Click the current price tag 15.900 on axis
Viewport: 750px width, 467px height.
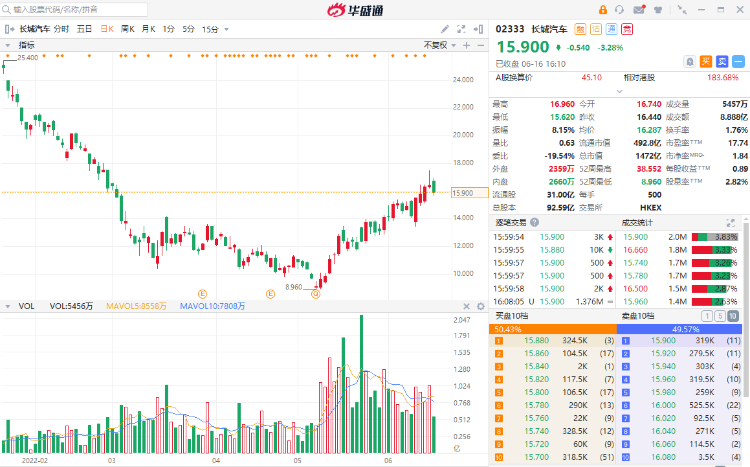(x=469, y=193)
